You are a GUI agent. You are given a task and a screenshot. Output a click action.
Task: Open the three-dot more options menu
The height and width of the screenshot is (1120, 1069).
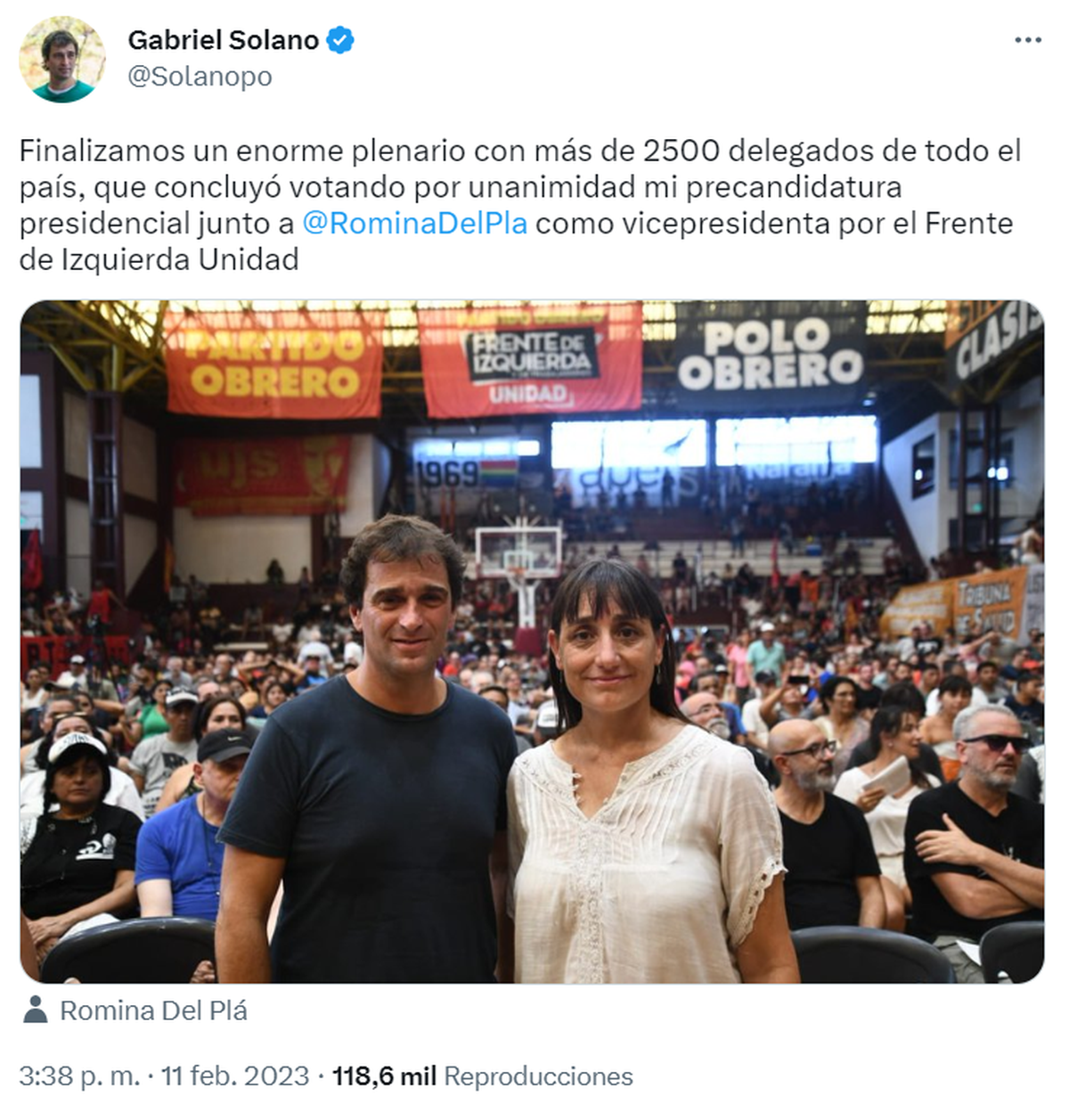pyautogui.click(x=1028, y=40)
